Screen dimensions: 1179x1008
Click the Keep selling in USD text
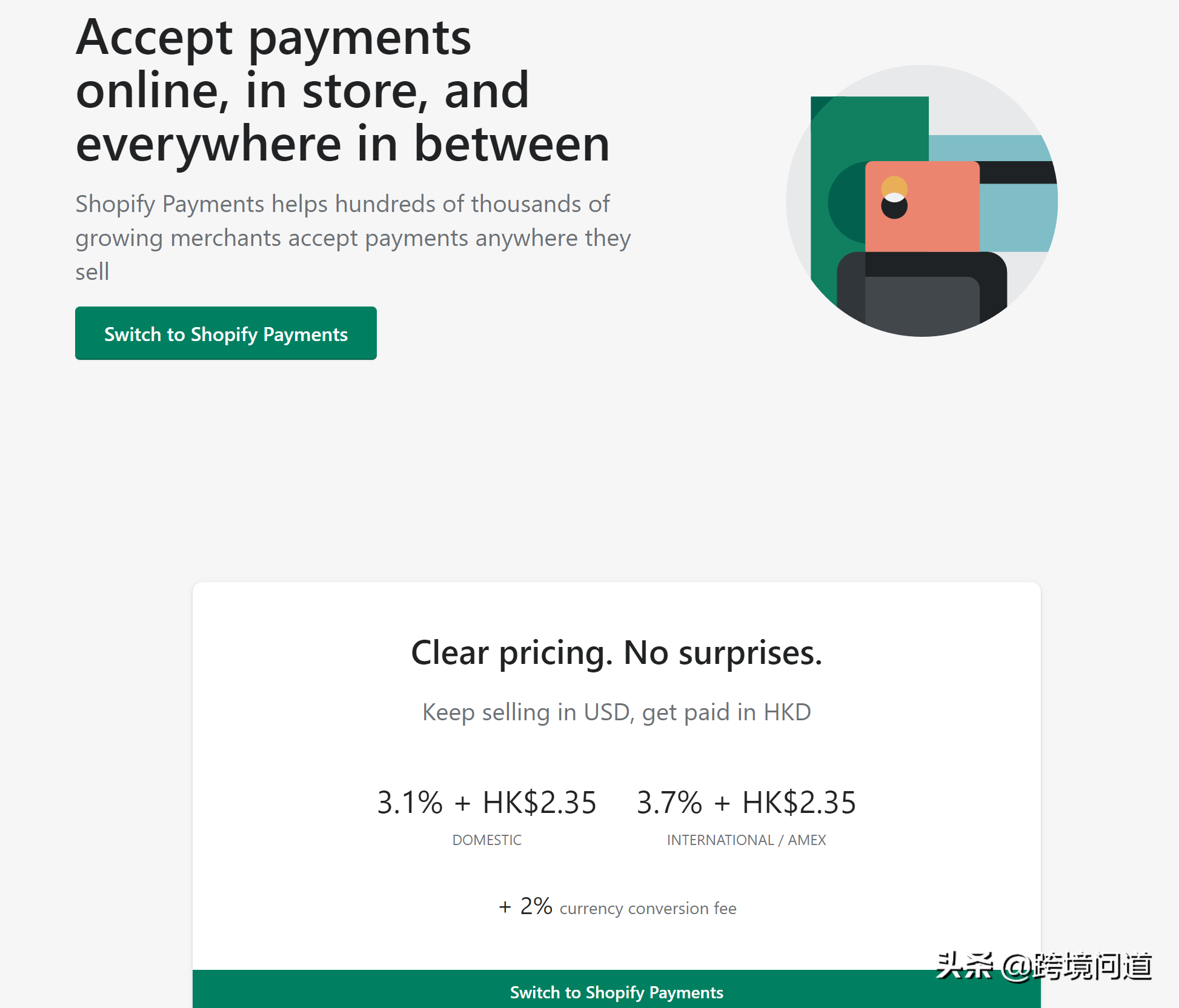pos(616,712)
